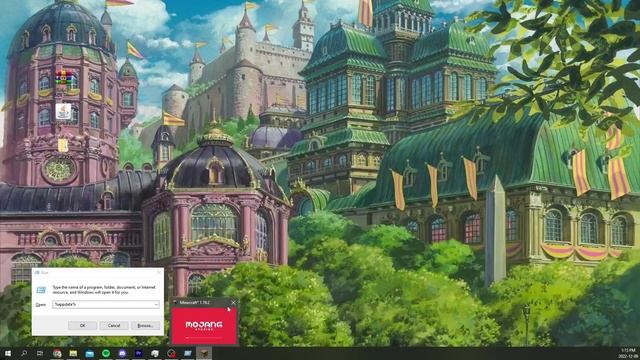
Task: Click the Run instruction text
Action: 104,290
